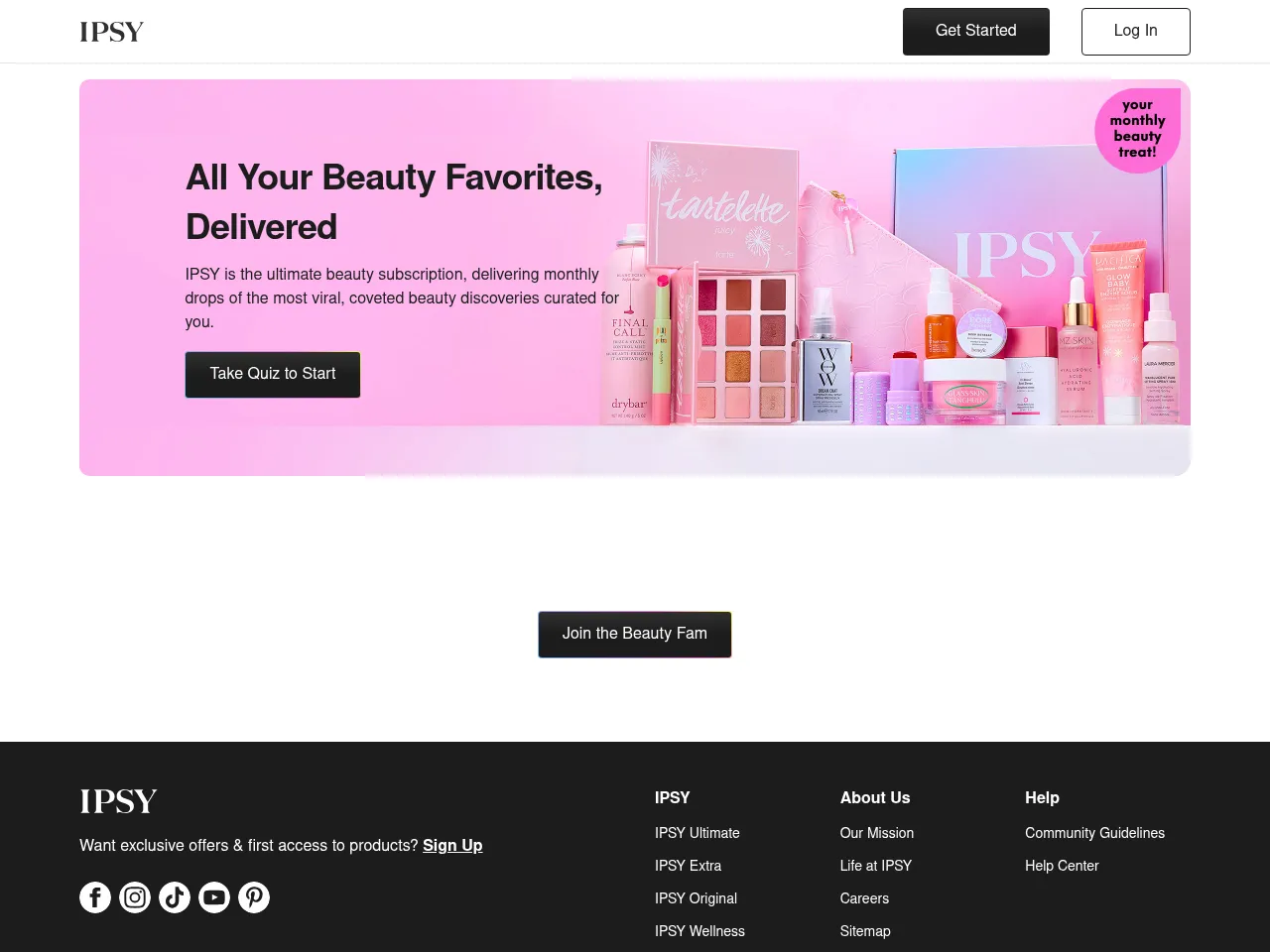Navigate to the Careers page
Screen dimensions: 1270x952
click(x=864, y=898)
